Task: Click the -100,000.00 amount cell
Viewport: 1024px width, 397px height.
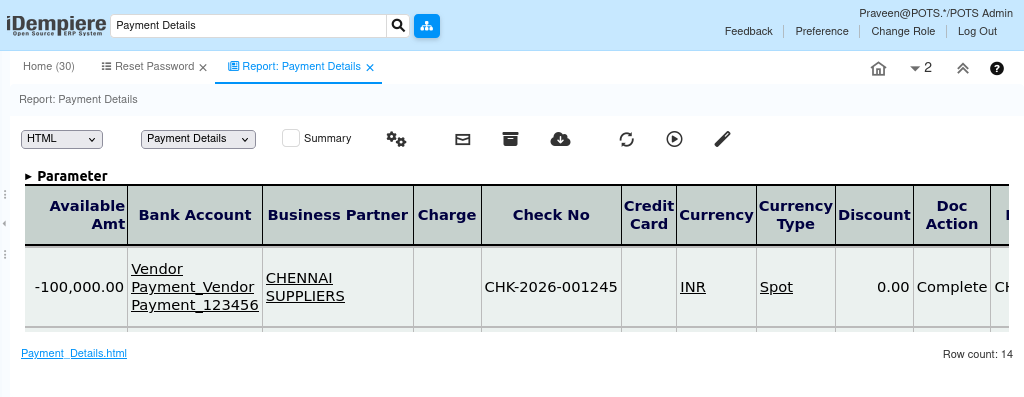Action: 76,287
